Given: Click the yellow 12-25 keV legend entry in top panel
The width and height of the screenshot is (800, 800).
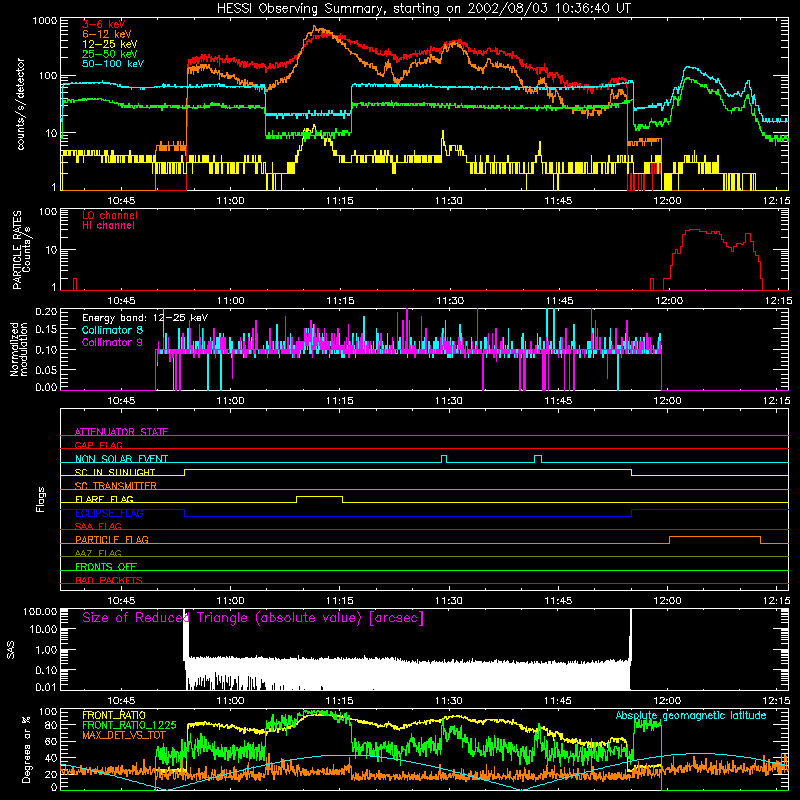Looking at the screenshot, I should coord(109,44).
